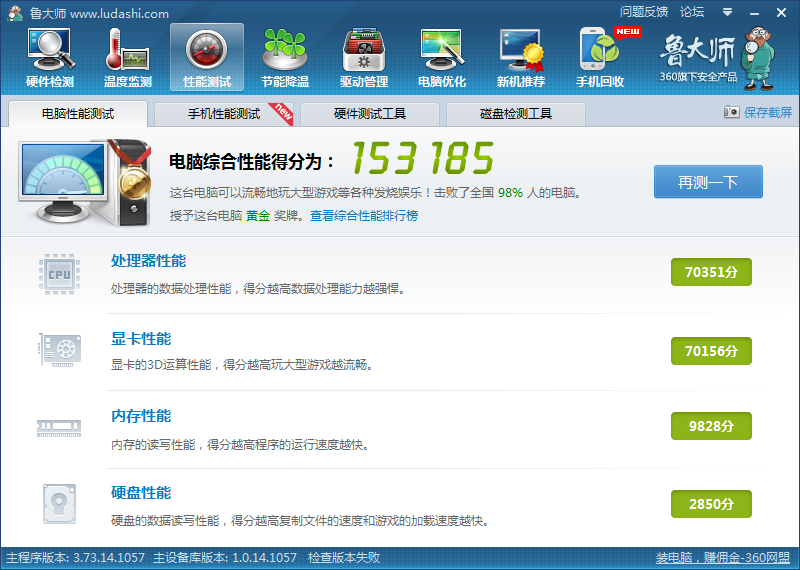Image resolution: width=800 pixels, height=570 pixels.
Task: Switch to 手机性能测试 tab
Action: tap(224, 113)
